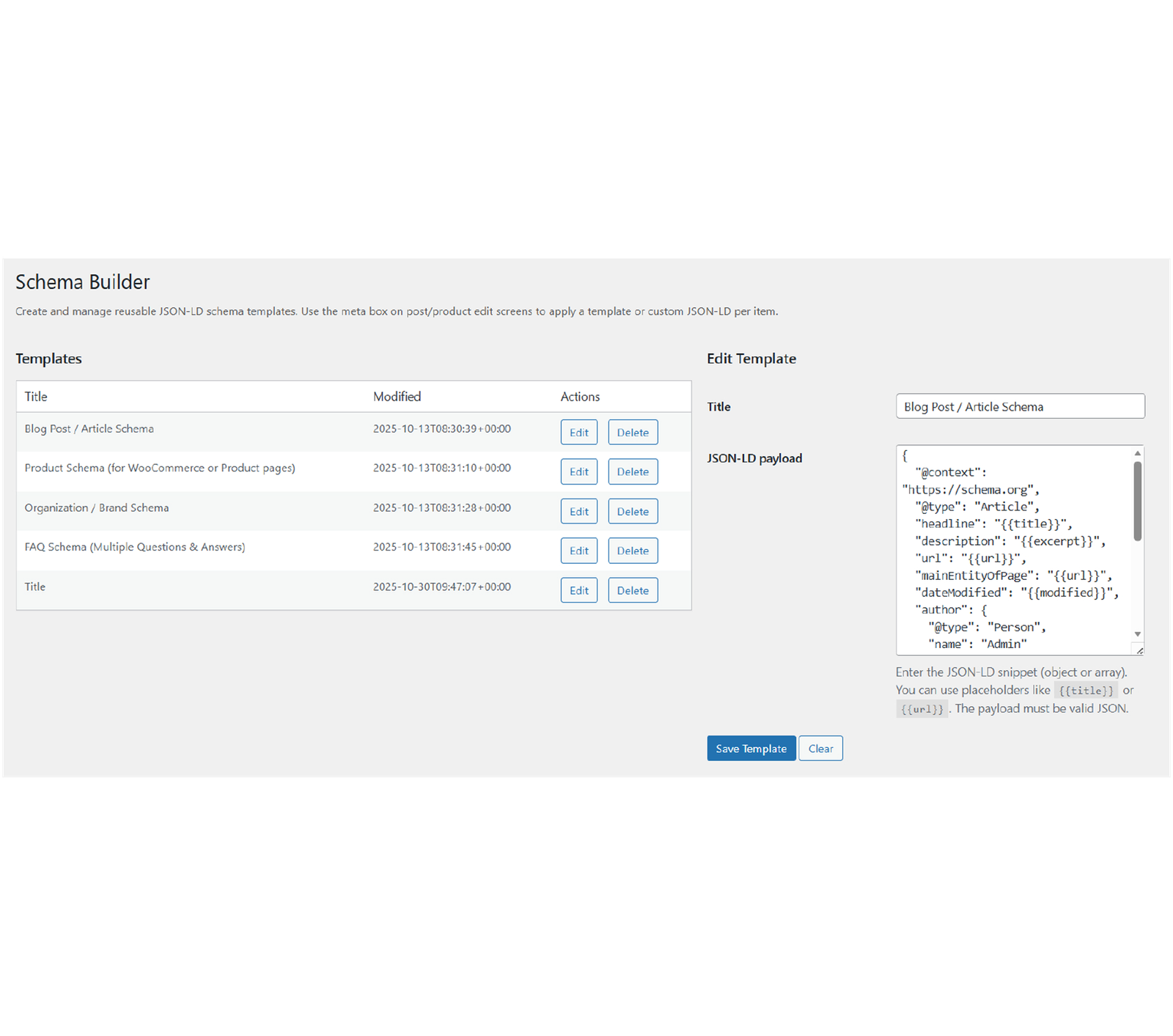
Task: Delete the Product Schema template
Action: pyautogui.click(x=633, y=471)
